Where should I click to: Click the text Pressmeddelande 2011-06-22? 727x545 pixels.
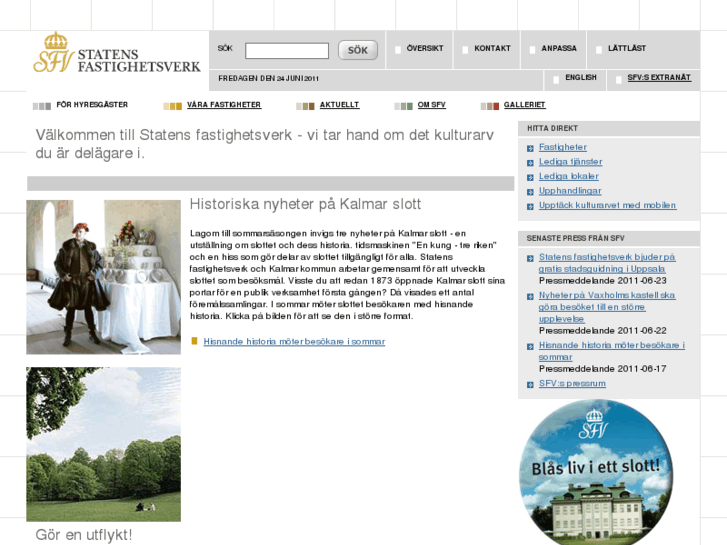[x=603, y=331]
